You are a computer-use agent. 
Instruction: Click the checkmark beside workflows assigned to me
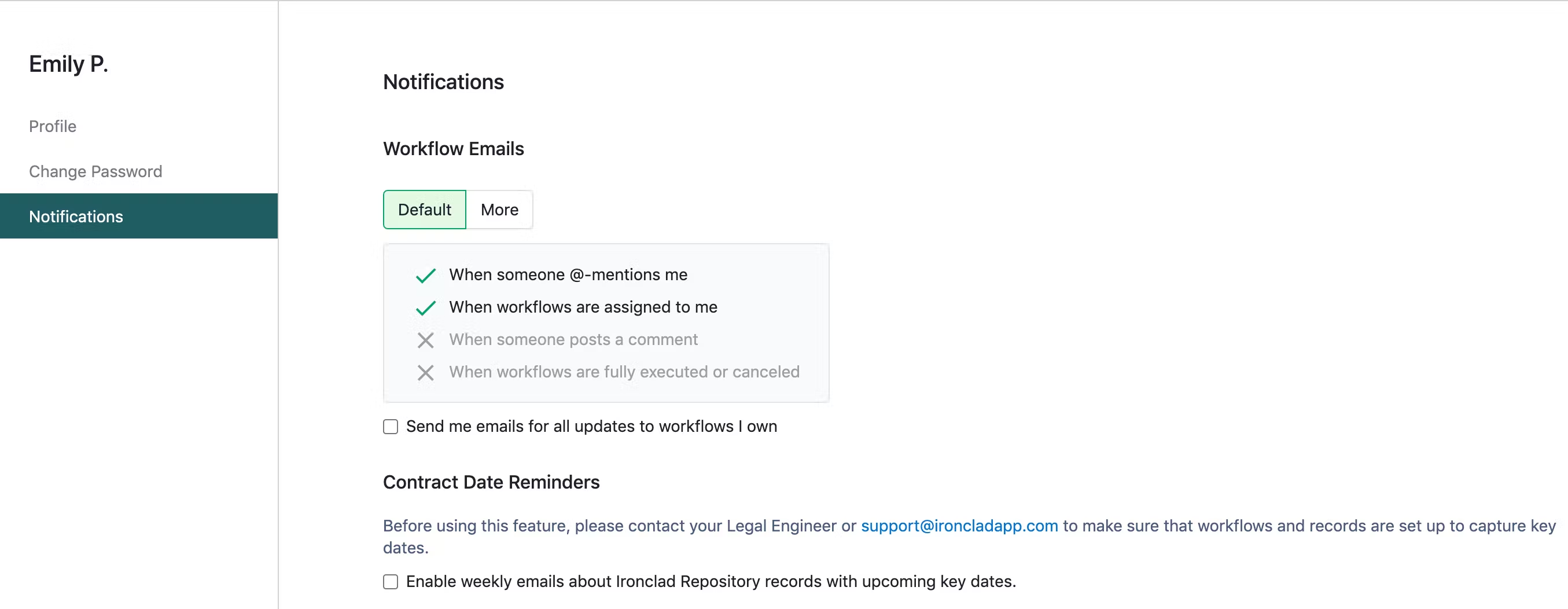click(425, 307)
